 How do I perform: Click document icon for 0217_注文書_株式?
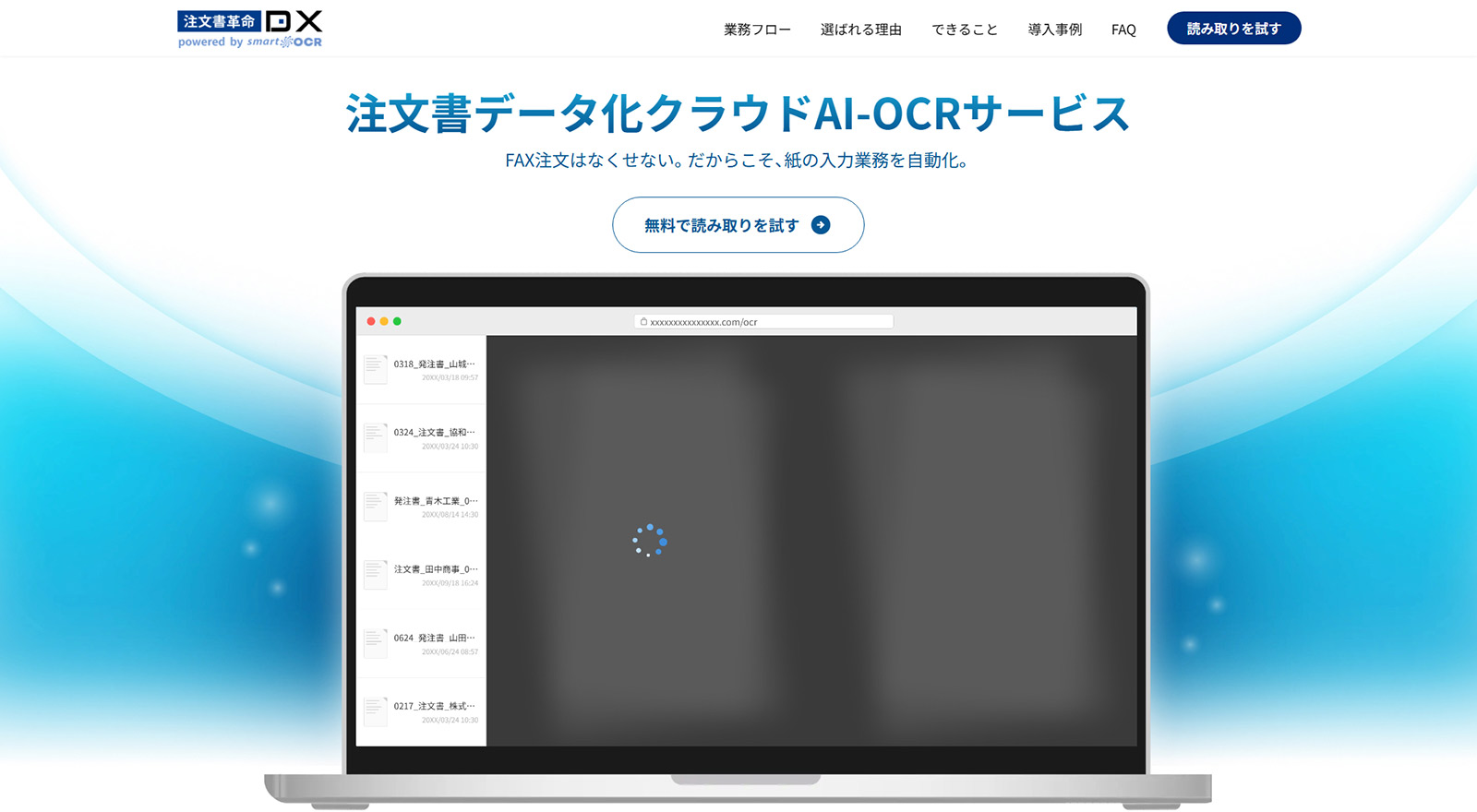375,711
